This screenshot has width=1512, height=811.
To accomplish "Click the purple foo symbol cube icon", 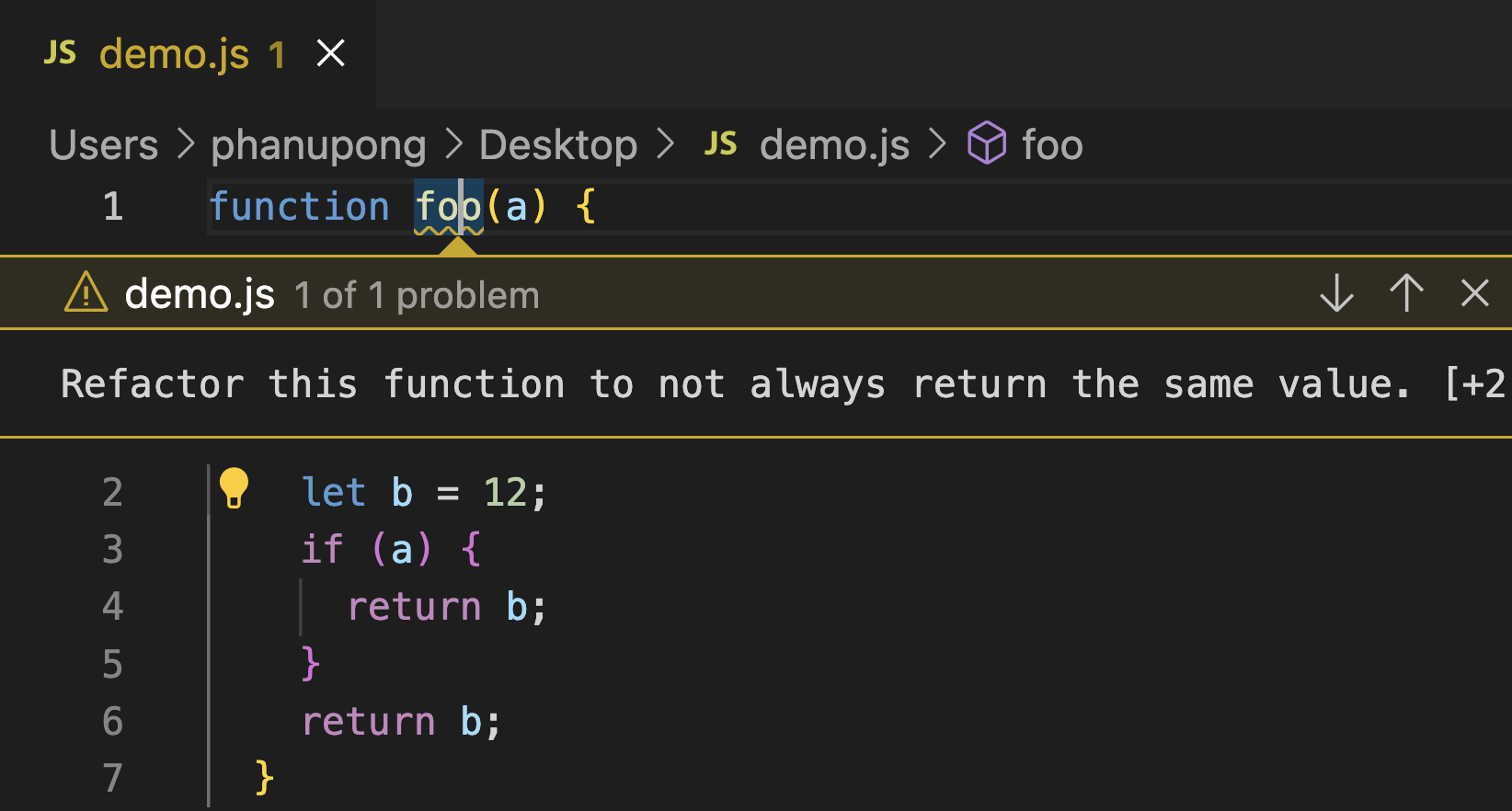I will coord(987,143).
